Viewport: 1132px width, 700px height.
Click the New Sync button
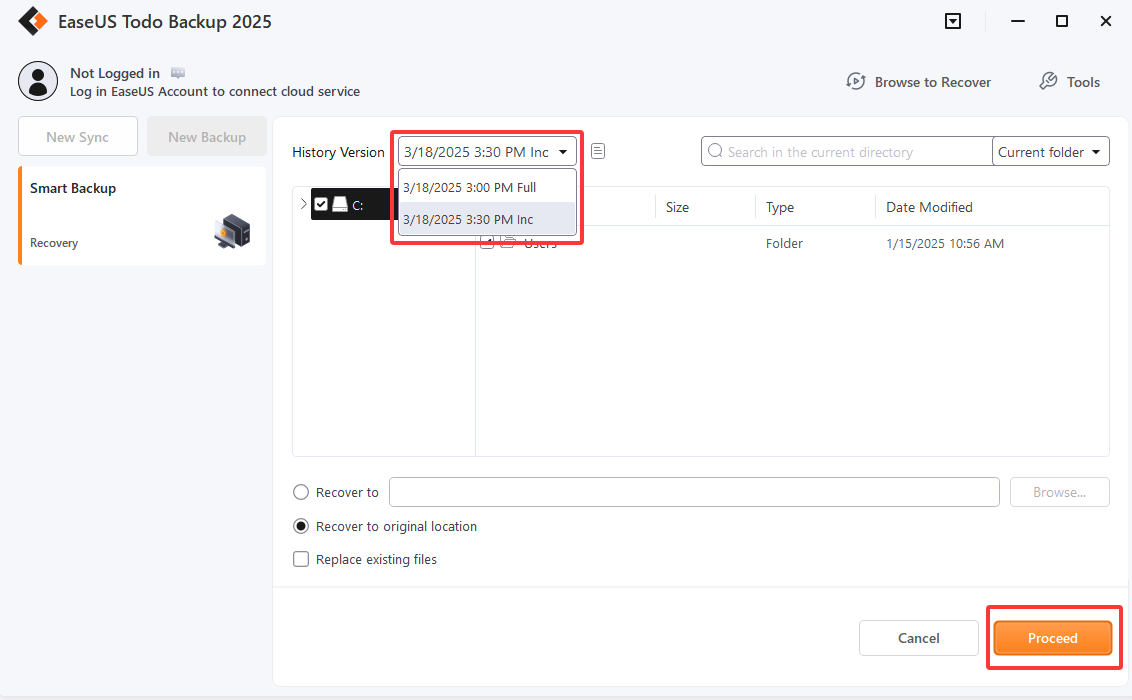pyautogui.click(x=78, y=136)
